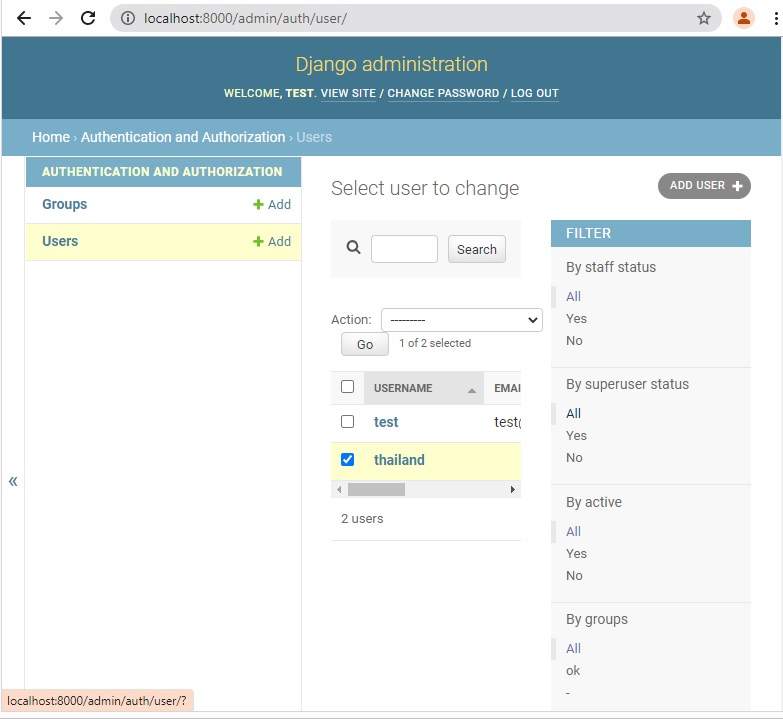Screen dimensions: 783x719
Task: Click the magnifying glass search icon
Action: coord(353,248)
